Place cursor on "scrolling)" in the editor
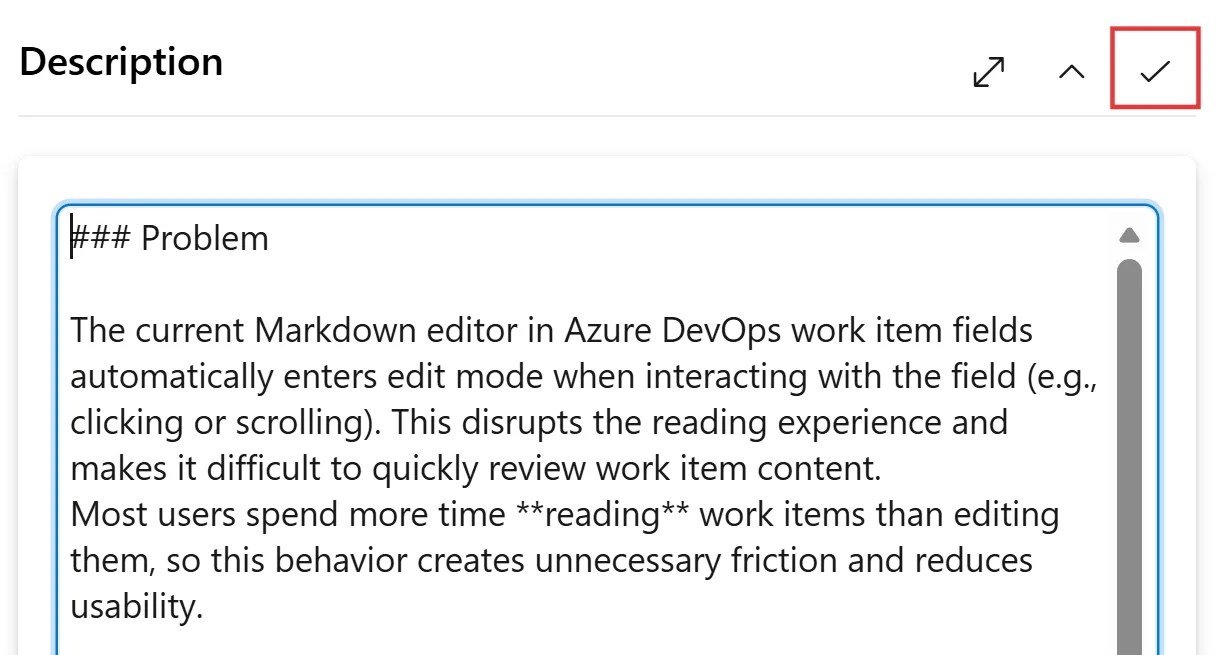1225x655 pixels. point(306,422)
